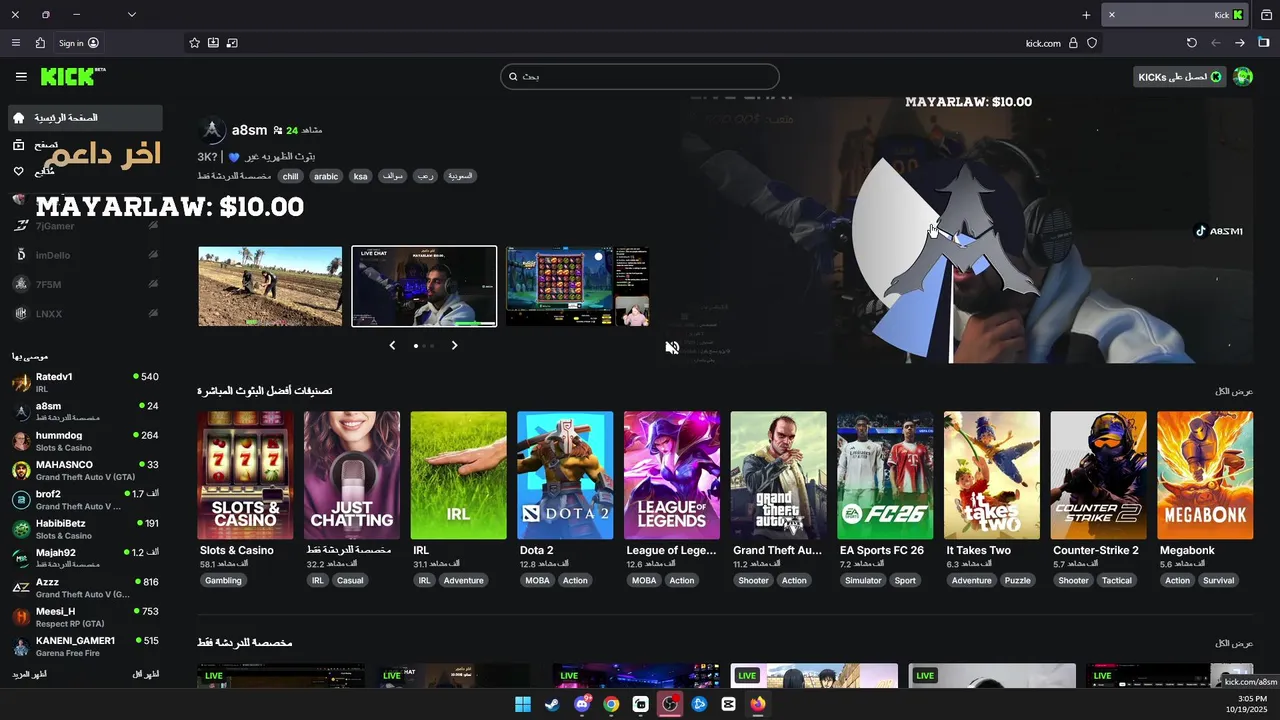The image size is (1280, 720).
Task: Open Firefox from the taskbar
Action: (x=758, y=704)
